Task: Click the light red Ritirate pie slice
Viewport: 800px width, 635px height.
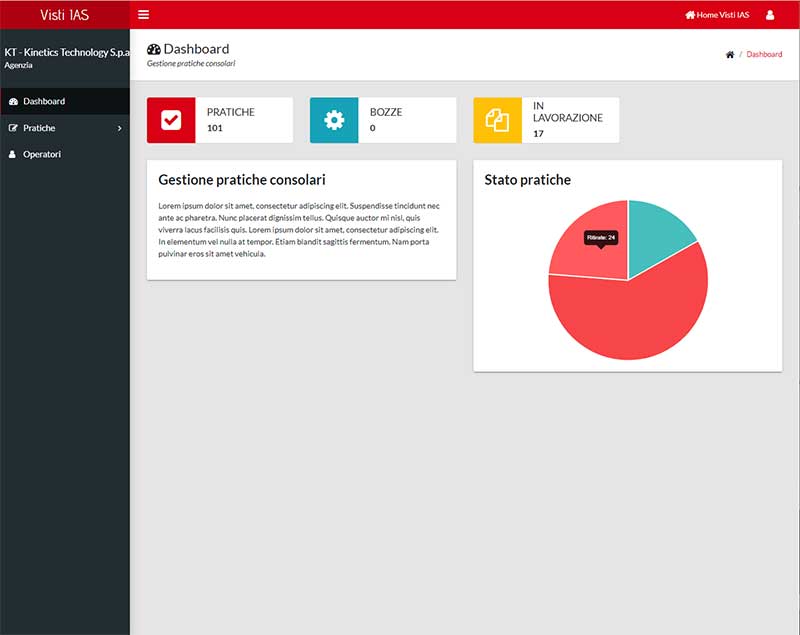Action: 599,260
